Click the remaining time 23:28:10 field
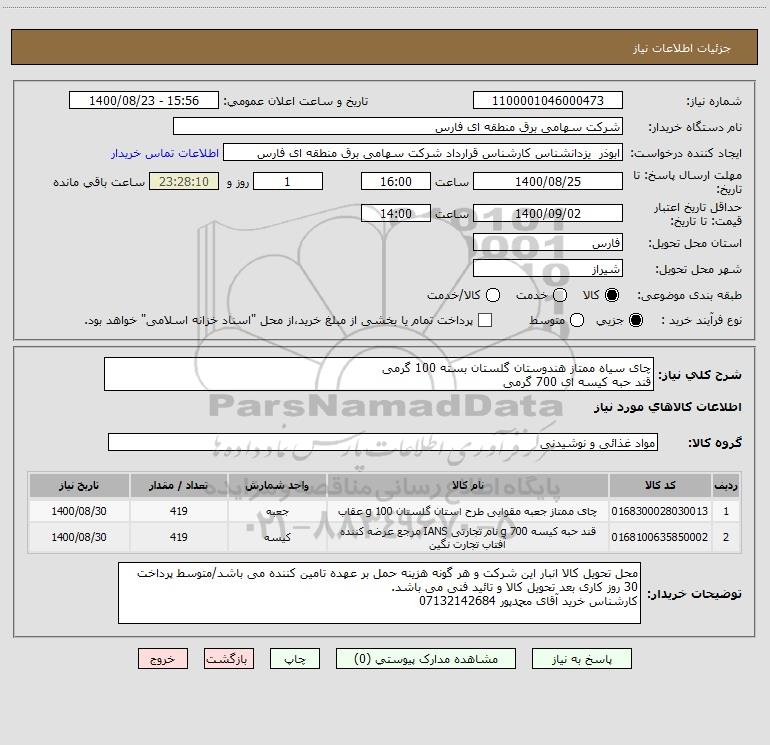The width and height of the screenshot is (770, 745). coord(184,181)
